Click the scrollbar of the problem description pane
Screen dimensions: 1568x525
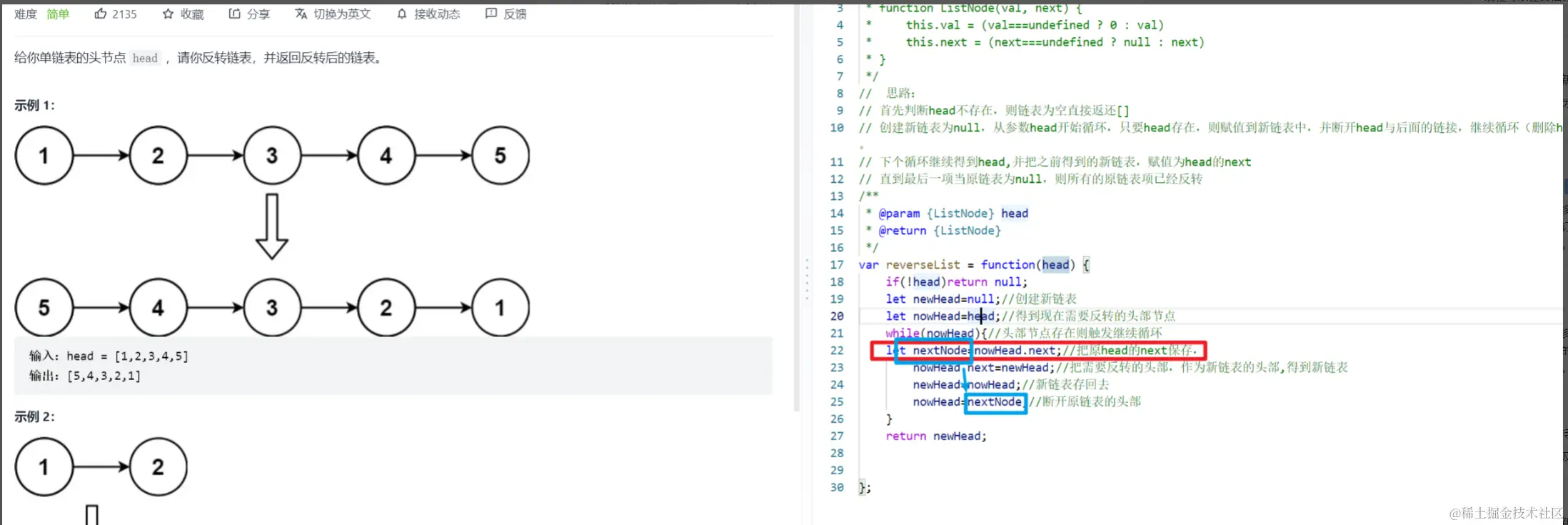[797, 207]
